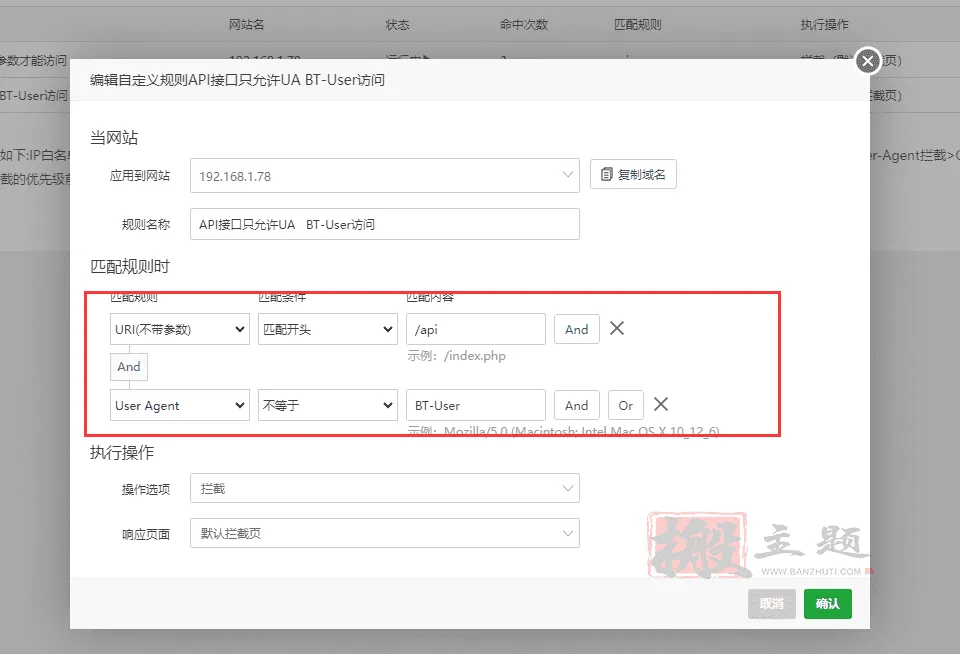Click the 执行操作 section heading in dialog

pos(122,453)
